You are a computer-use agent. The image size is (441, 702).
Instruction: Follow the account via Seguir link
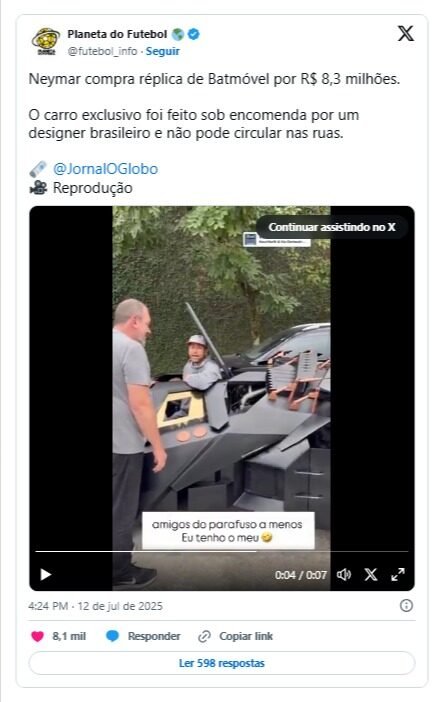(163, 51)
